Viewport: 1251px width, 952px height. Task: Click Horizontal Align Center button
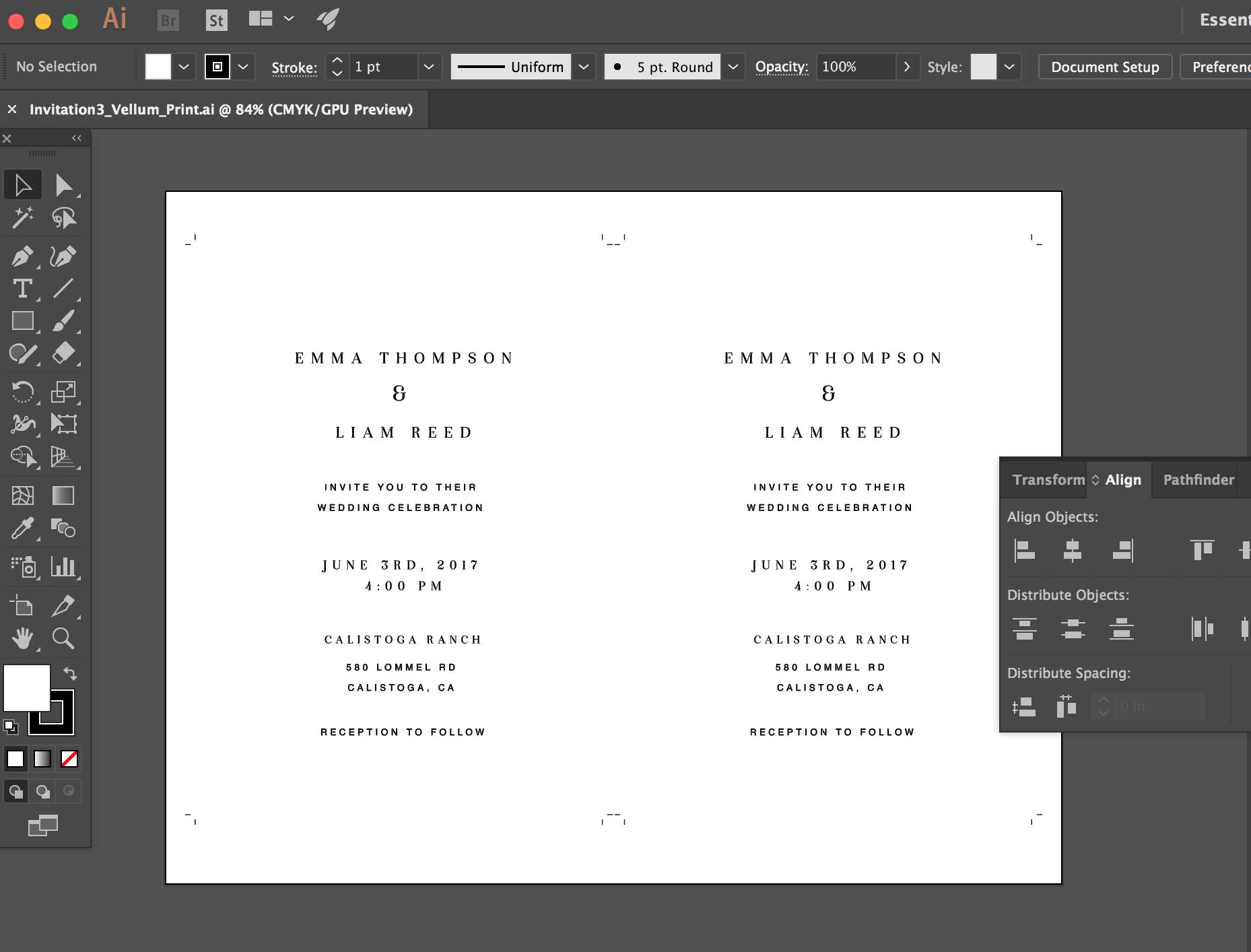1073,550
